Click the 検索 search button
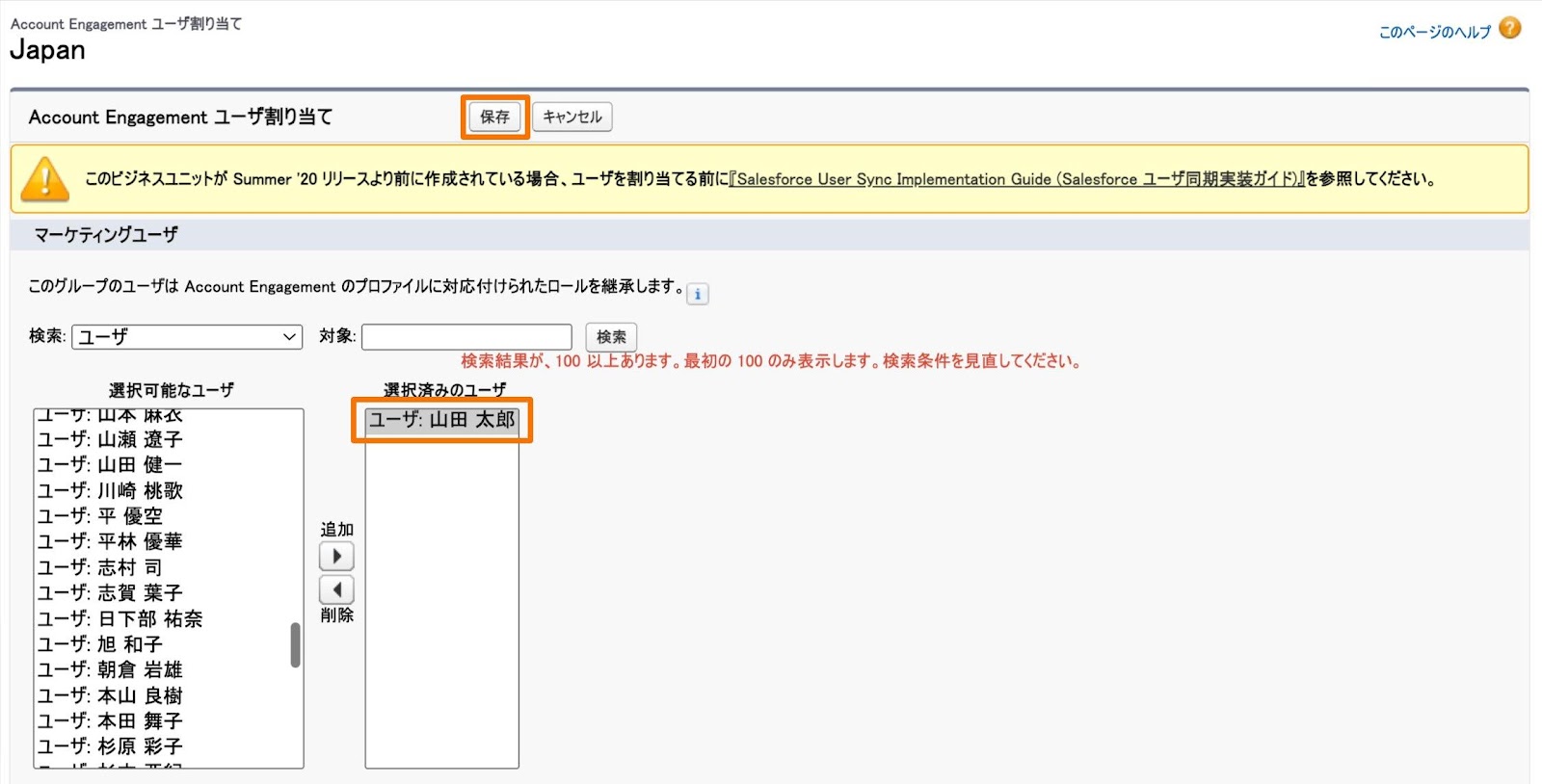Viewport: 1542px width, 784px height. [611, 336]
